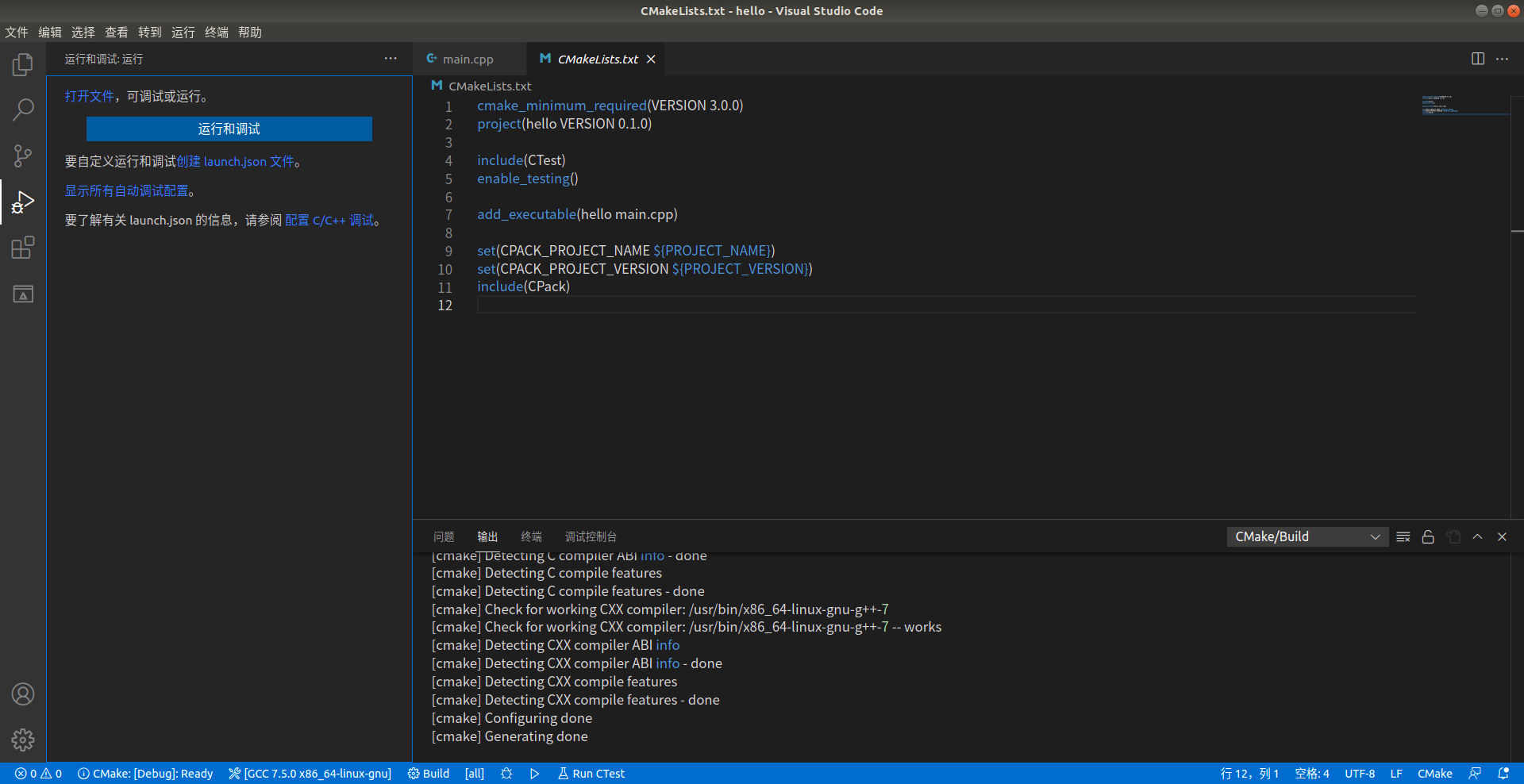Click the 配置 C/C++ 调试 link
This screenshot has width=1524, height=784.
[x=329, y=221]
